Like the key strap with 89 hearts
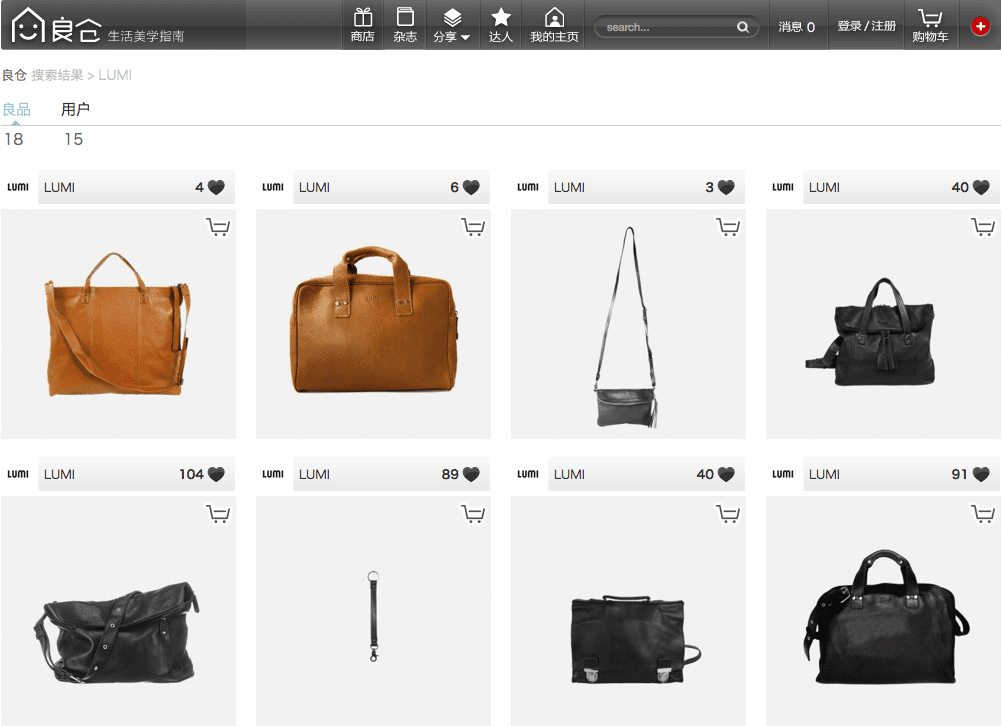 coord(471,474)
